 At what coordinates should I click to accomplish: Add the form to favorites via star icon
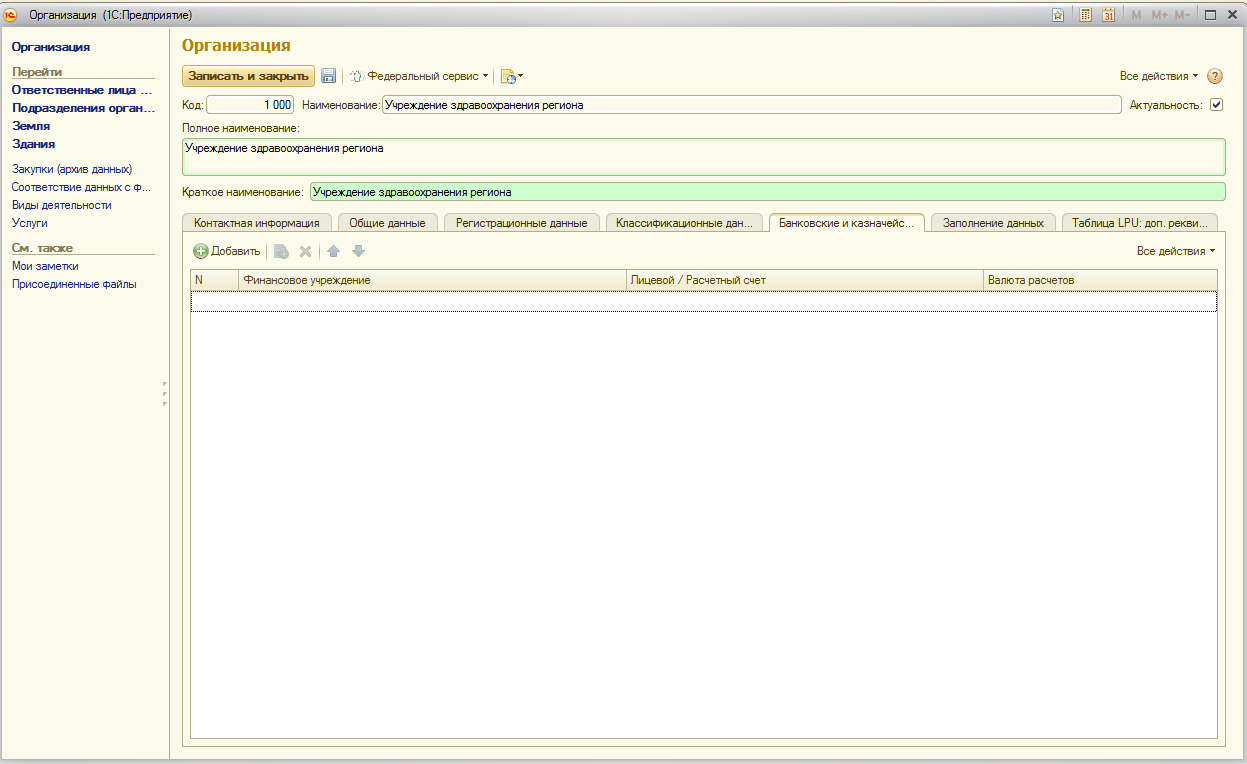point(1058,15)
